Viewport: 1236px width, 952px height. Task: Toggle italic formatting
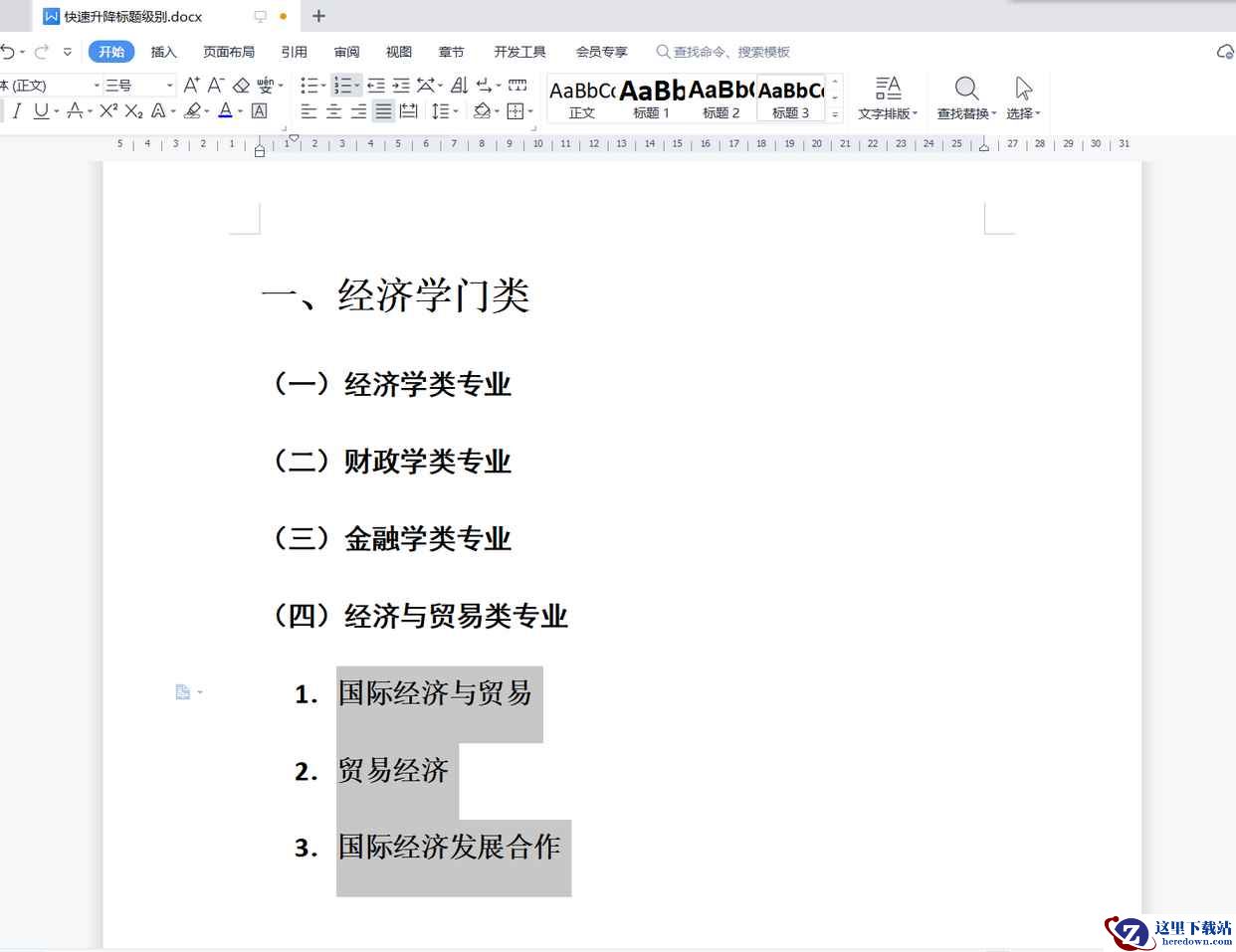point(17,111)
